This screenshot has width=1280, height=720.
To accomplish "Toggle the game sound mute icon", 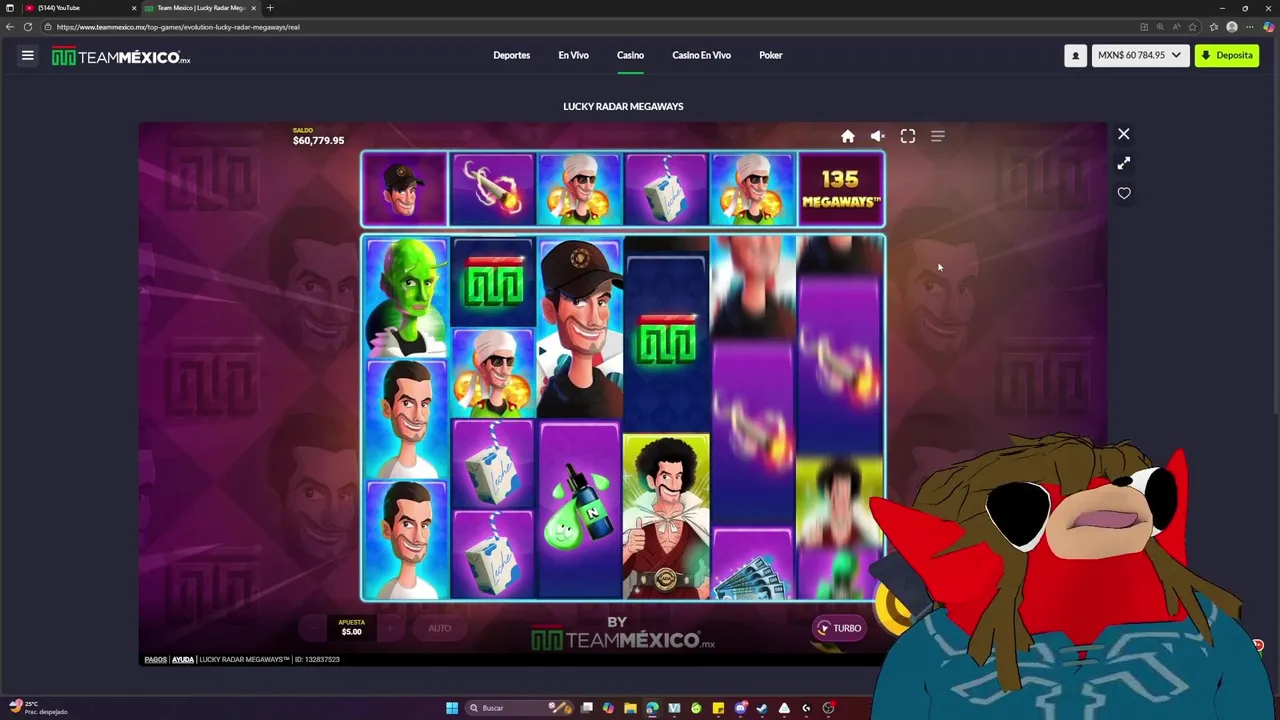I will [877, 136].
